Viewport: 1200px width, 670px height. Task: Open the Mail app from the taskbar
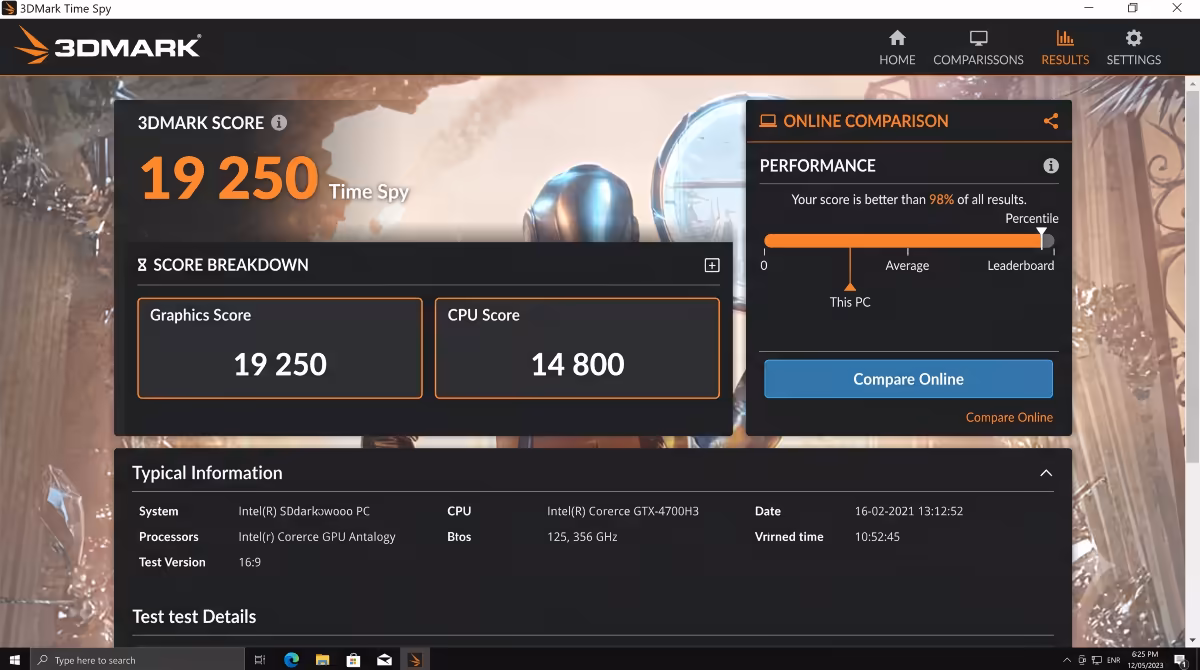pos(384,659)
